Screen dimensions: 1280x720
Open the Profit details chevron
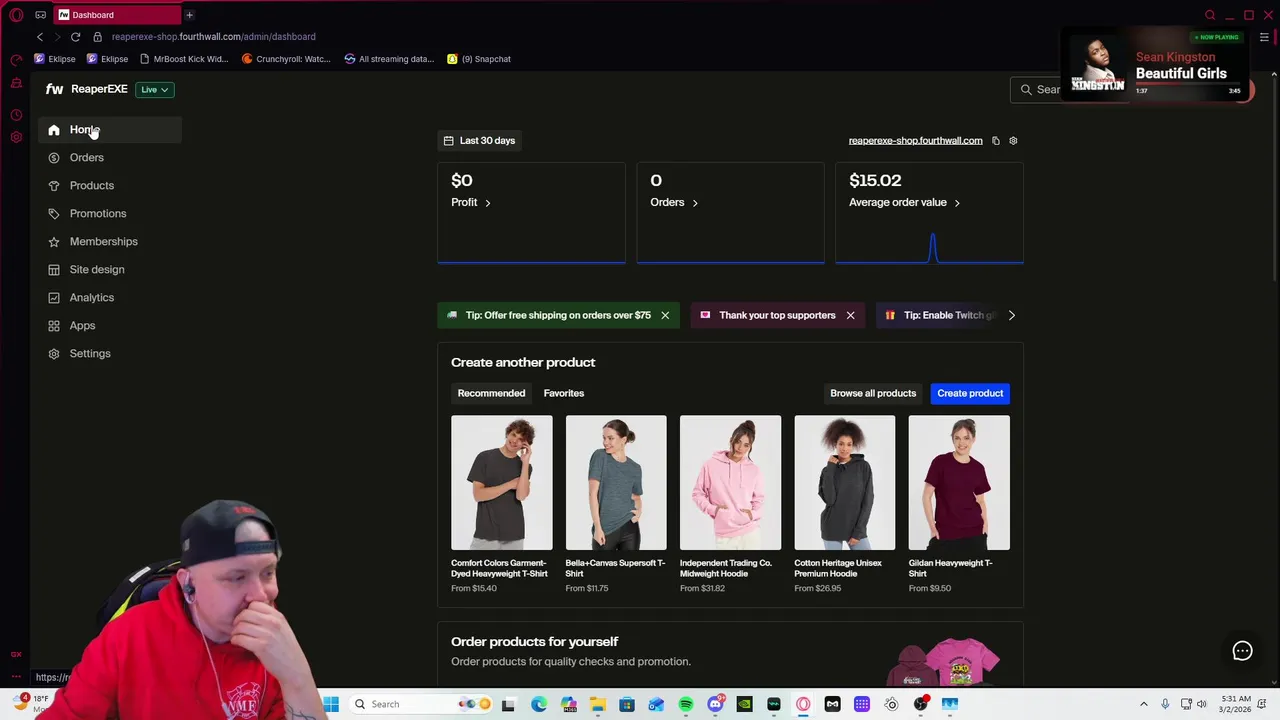pos(488,203)
